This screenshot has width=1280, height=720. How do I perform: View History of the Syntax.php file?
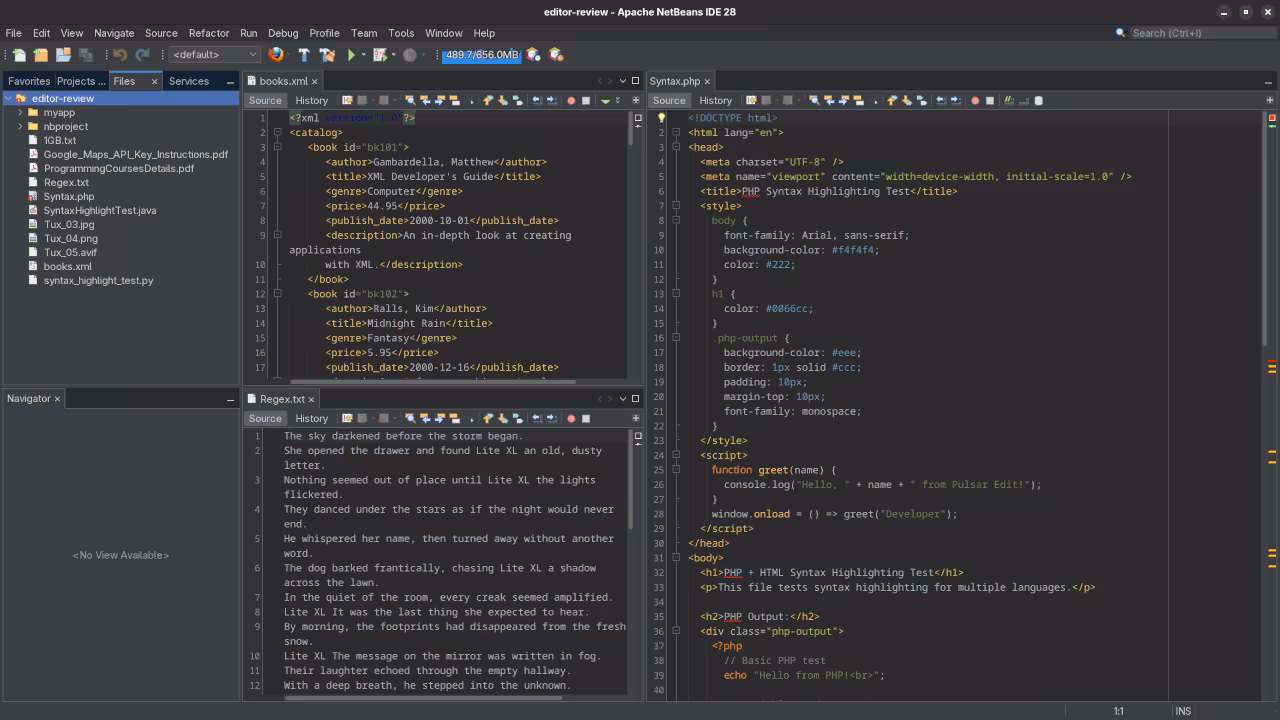point(715,100)
